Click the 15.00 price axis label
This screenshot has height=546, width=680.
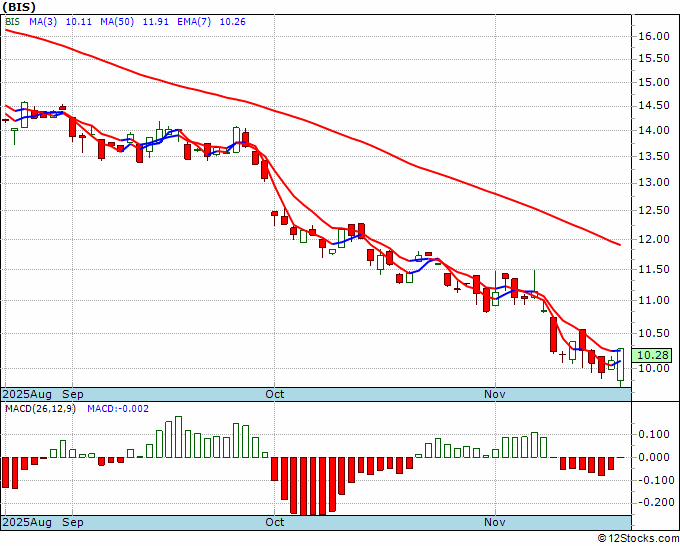point(654,82)
